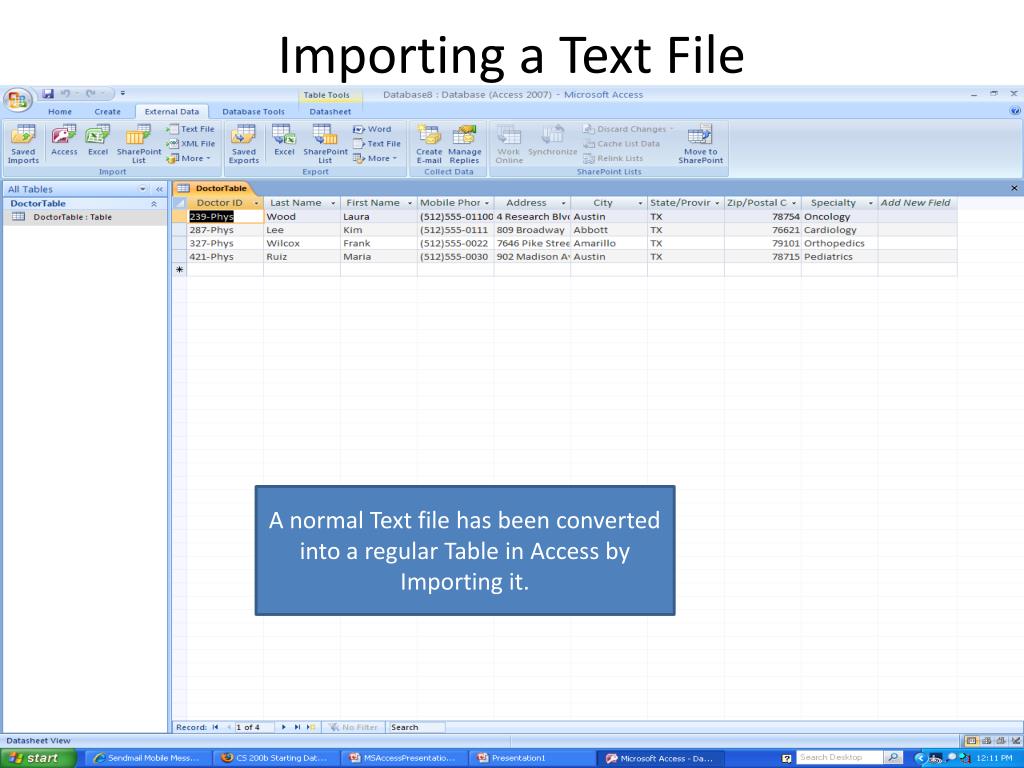The image size is (1024, 768).
Task: Import an XML File
Action: click(x=191, y=144)
